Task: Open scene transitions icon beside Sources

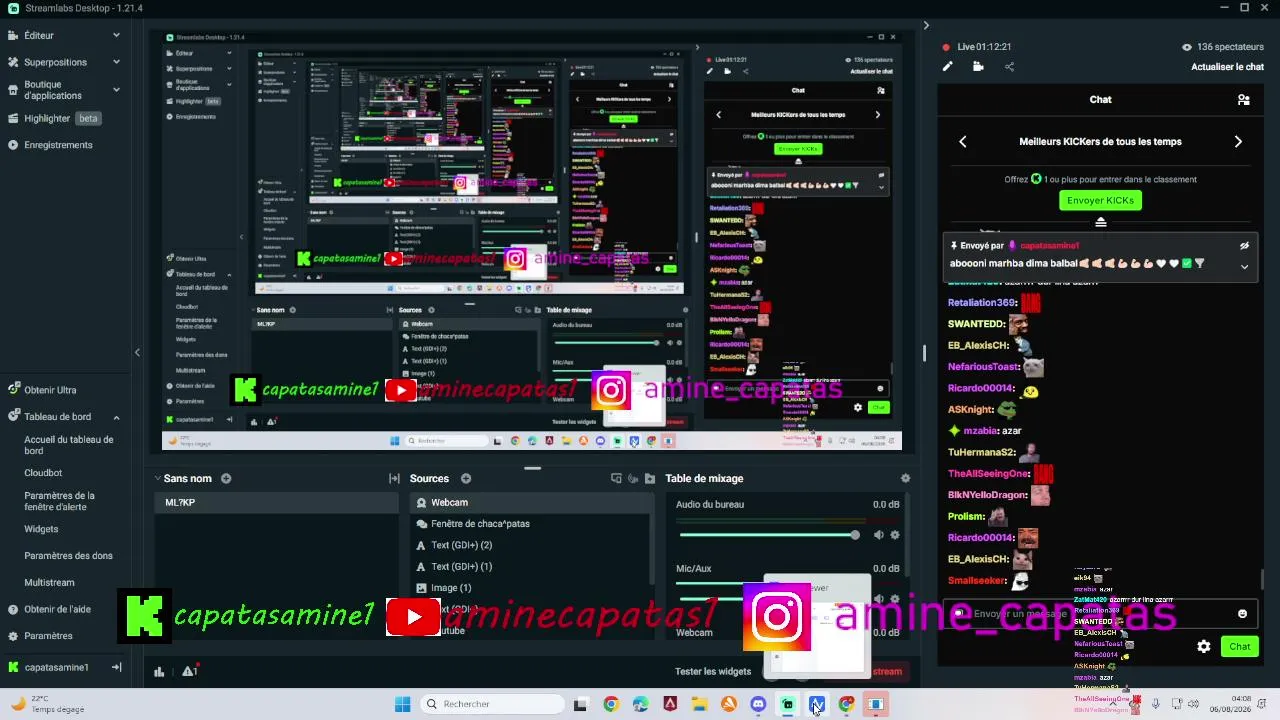Action: point(394,479)
